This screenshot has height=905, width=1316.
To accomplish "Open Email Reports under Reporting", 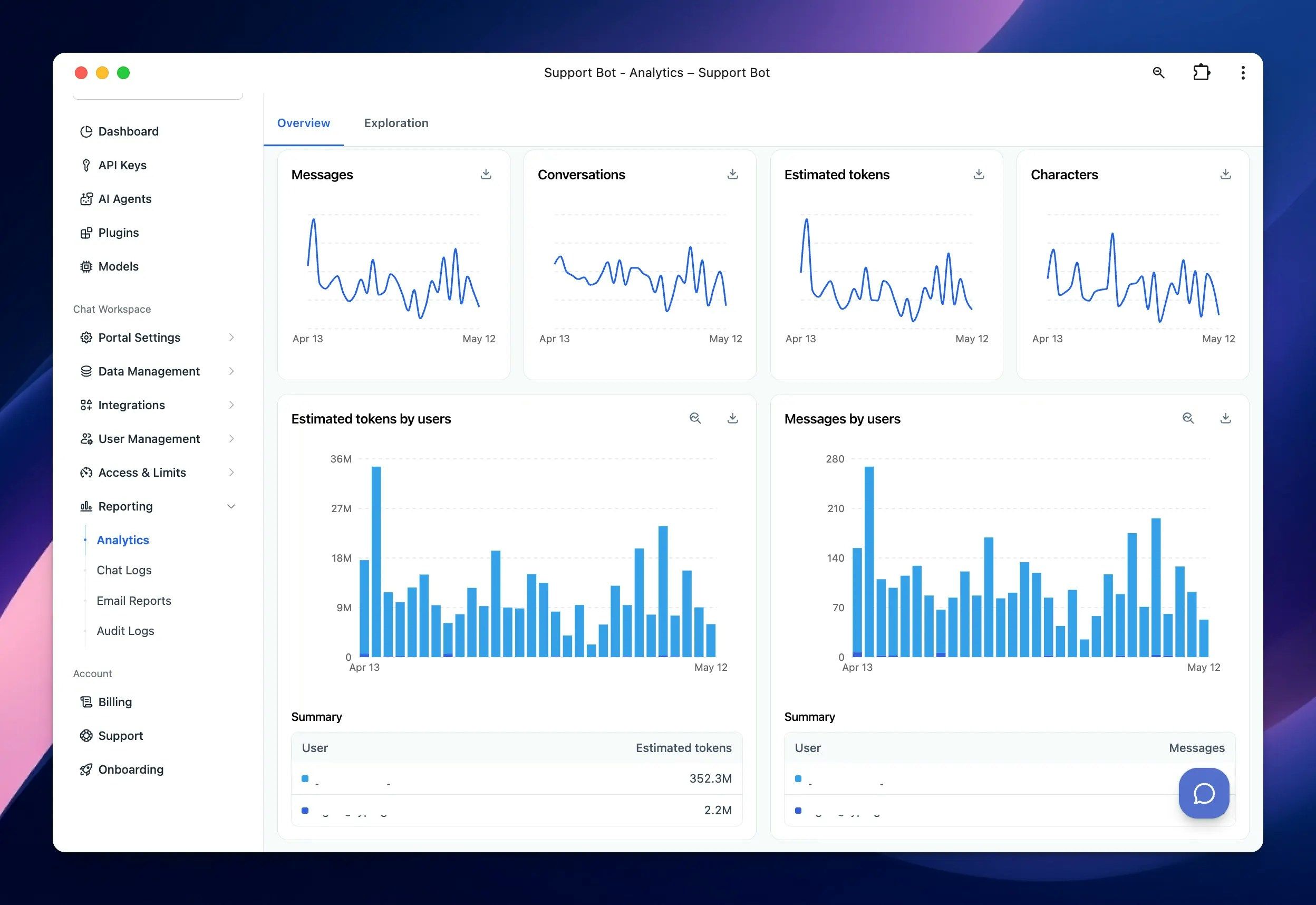I will [x=134, y=601].
